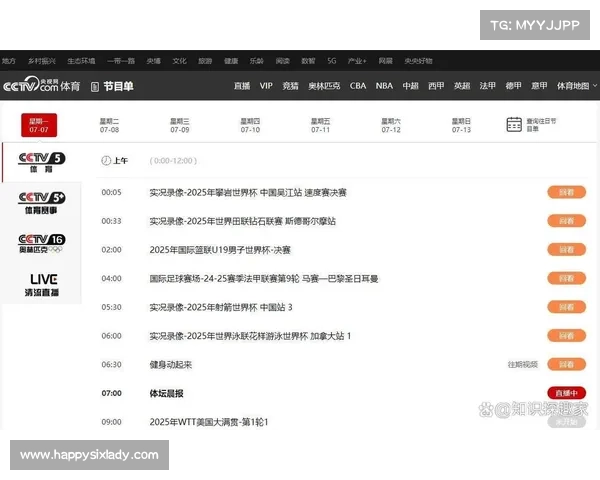Go to the NBA section

[384, 86]
